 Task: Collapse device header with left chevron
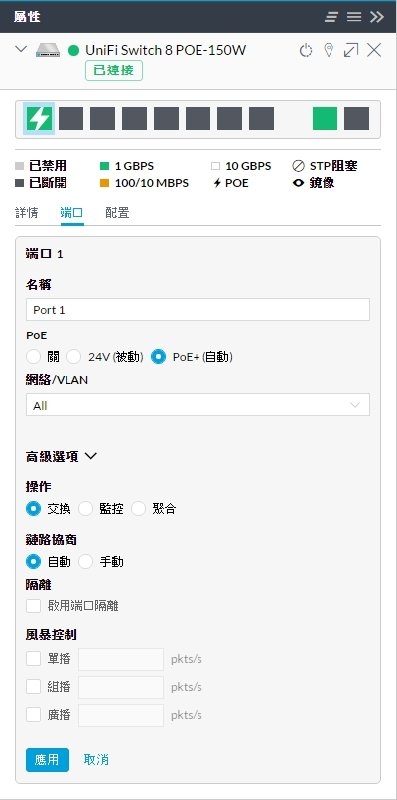point(21,49)
